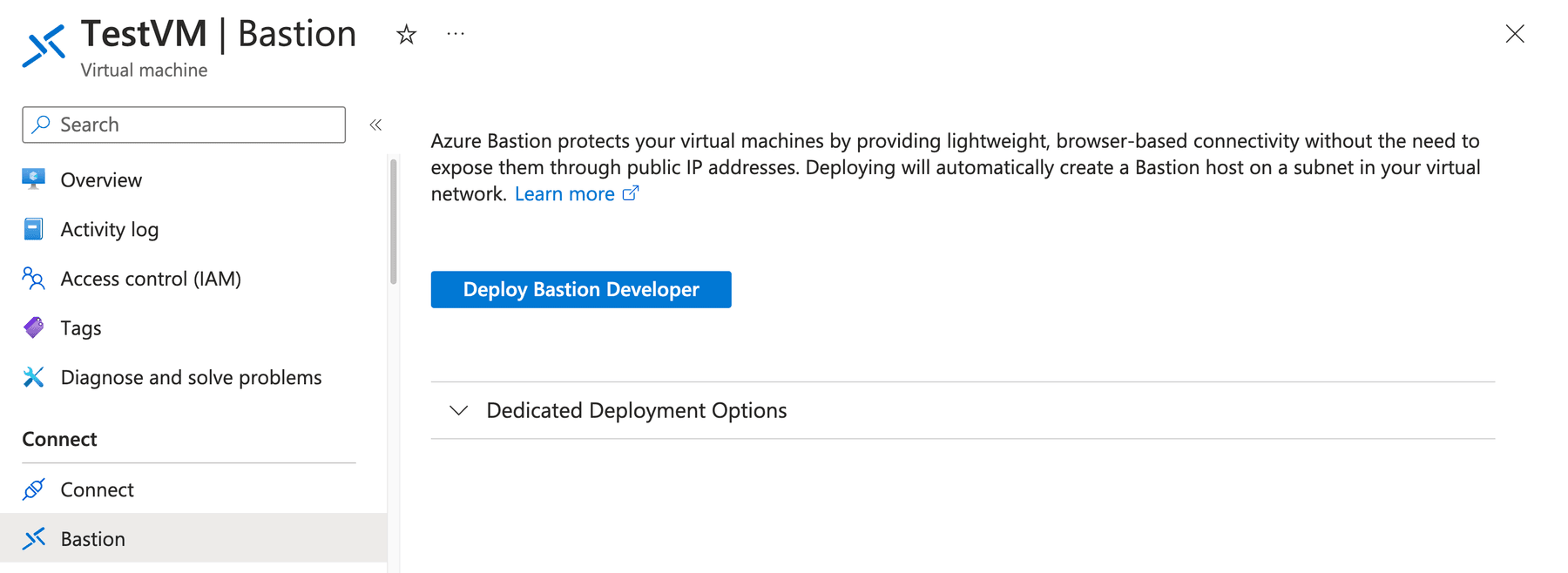Click the Activity log notebook icon
This screenshot has height=573, width=1568.
33,229
